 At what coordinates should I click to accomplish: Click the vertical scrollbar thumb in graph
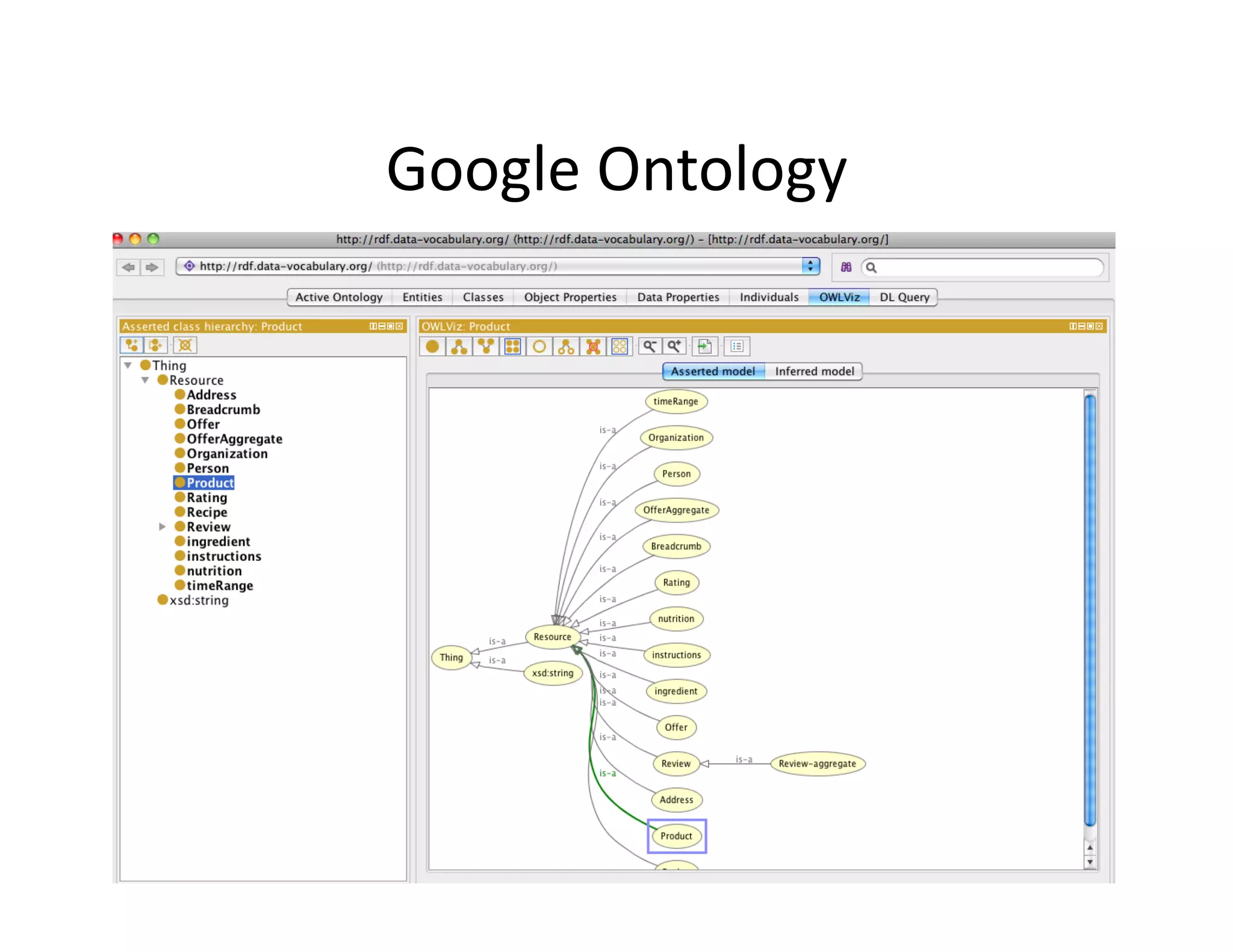click(1090, 610)
